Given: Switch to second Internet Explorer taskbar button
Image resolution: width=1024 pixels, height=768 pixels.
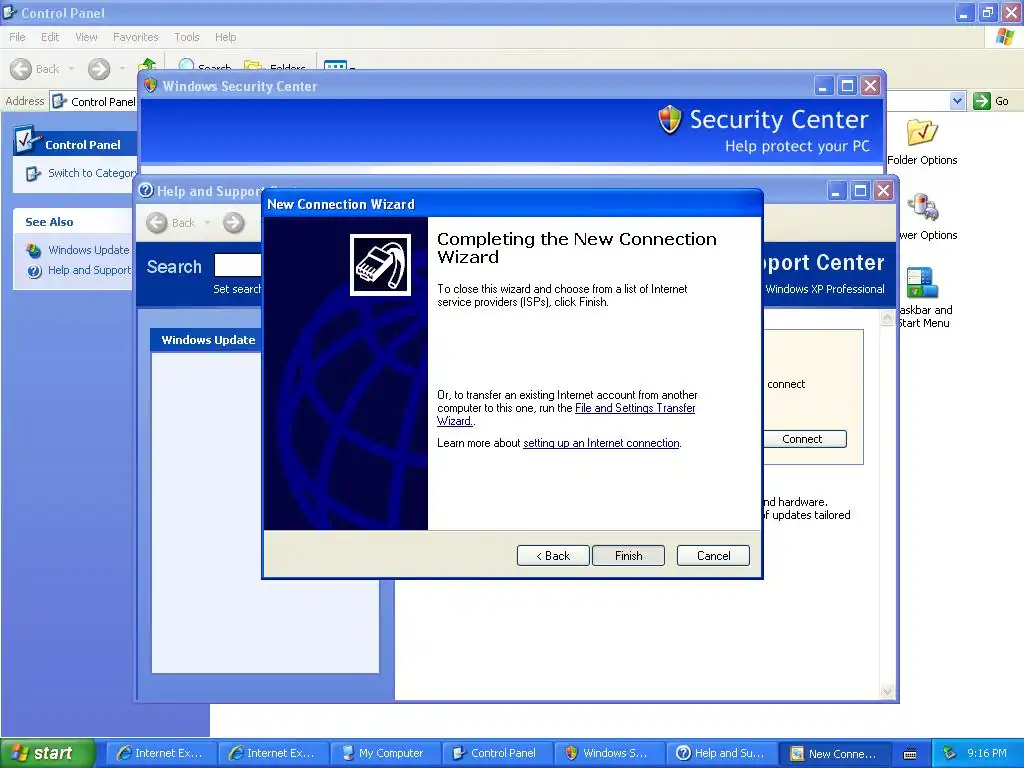Looking at the screenshot, I should pos(272,753).
